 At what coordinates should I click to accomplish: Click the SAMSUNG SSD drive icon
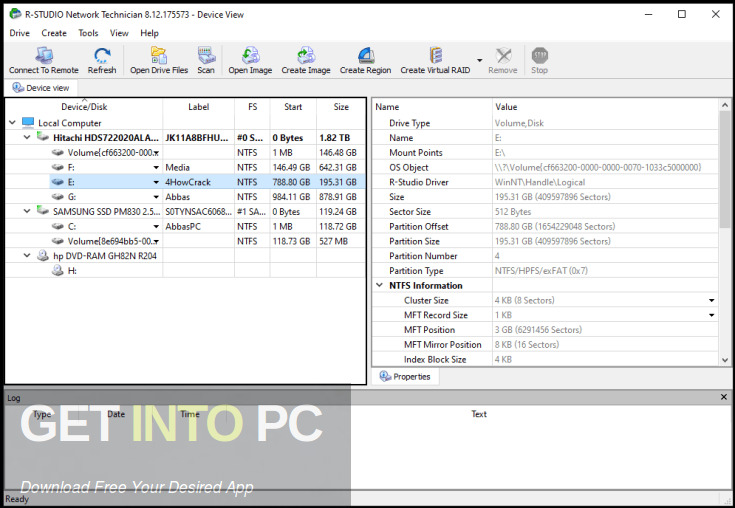(x=43, y=211)
